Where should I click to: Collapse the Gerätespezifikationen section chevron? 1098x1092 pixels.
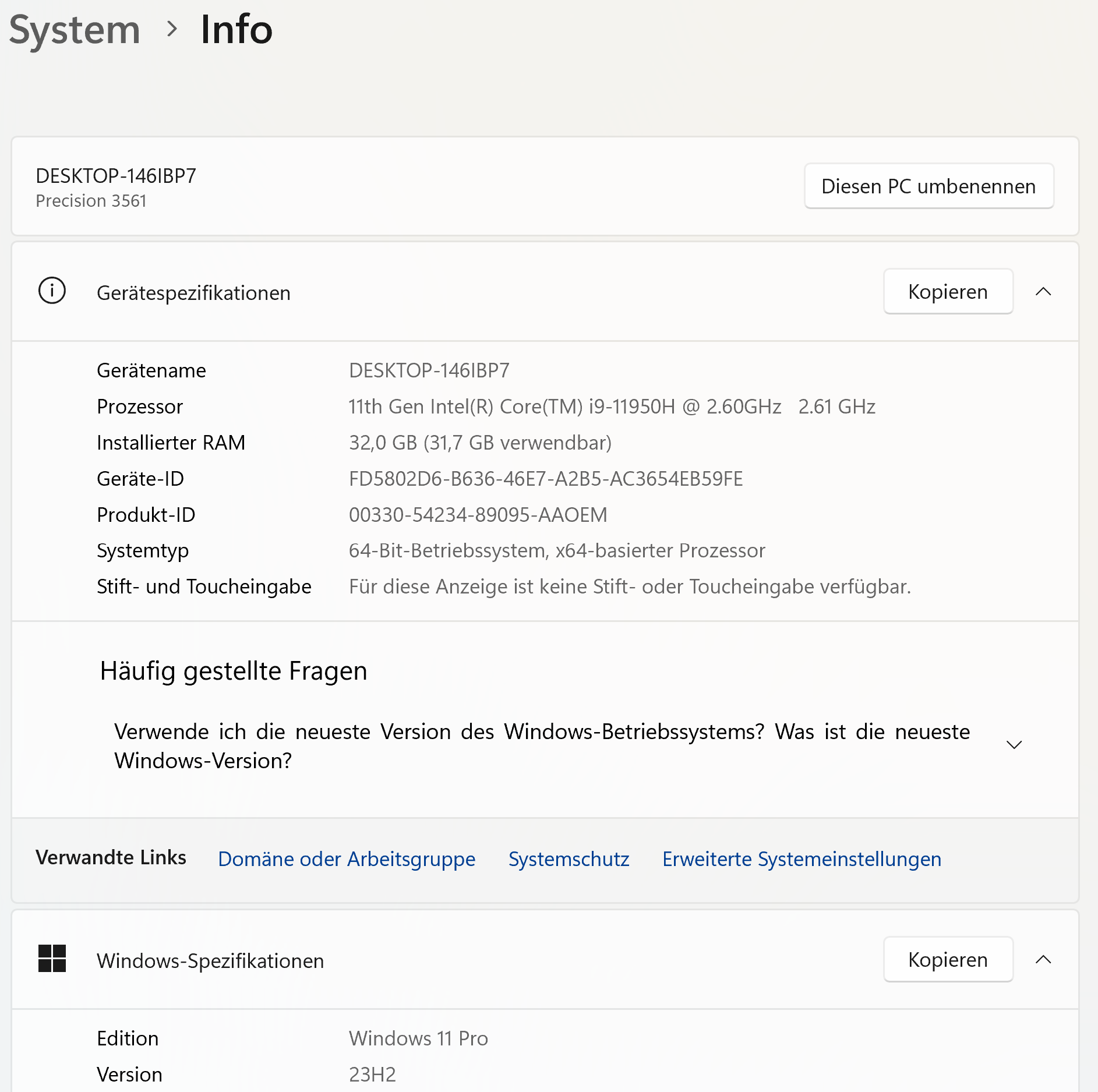tap(1043, 292)
